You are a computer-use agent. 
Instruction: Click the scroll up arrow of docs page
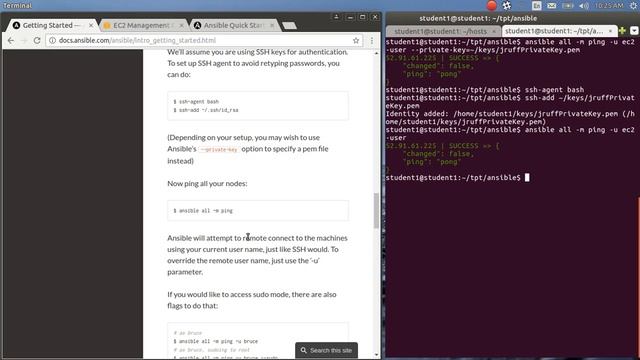[376, 53]
